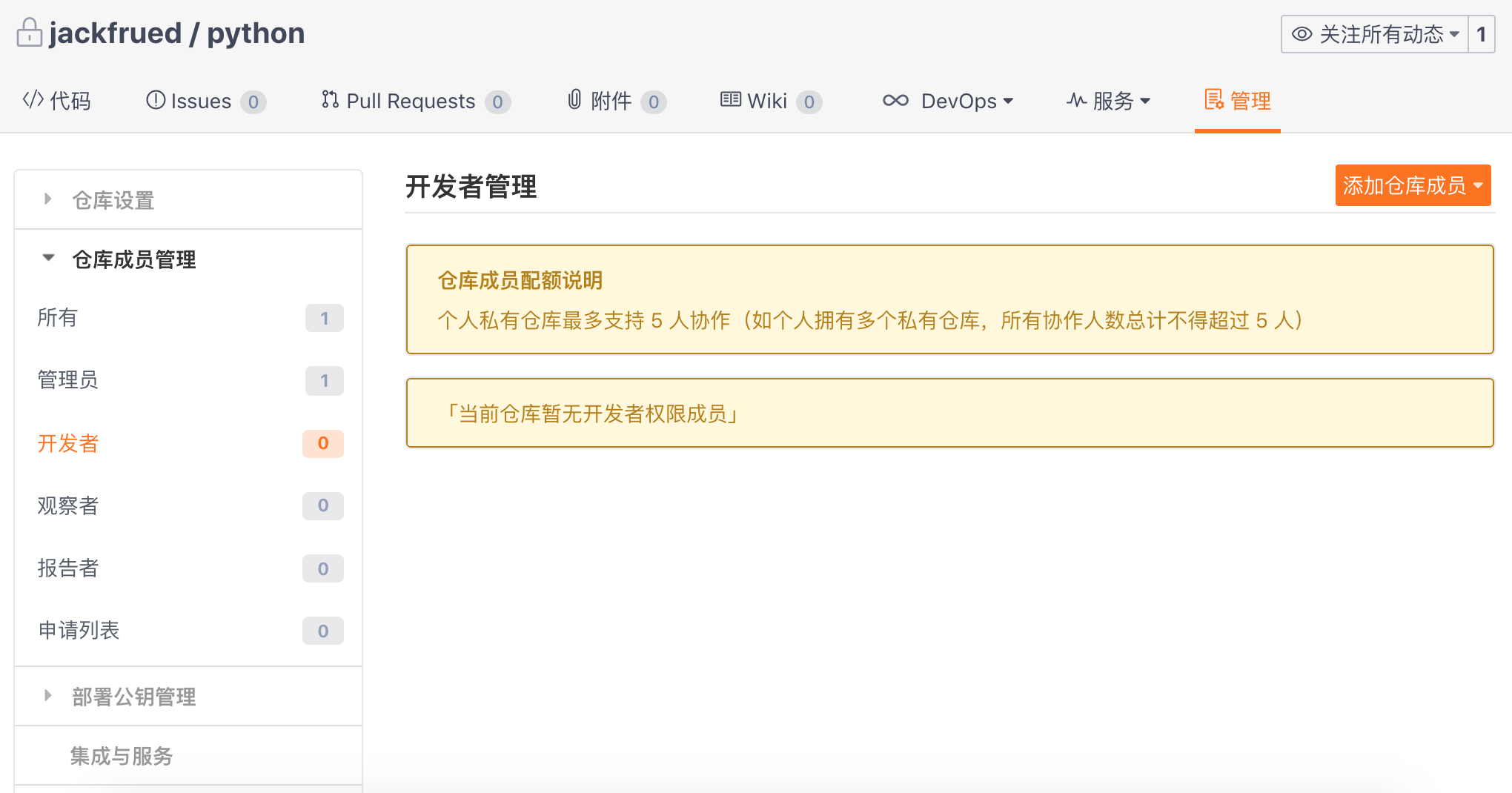The image size is (1512, 793).
Task: Expand the 部署公钥管理 section
Action: (x=133, y=696)
